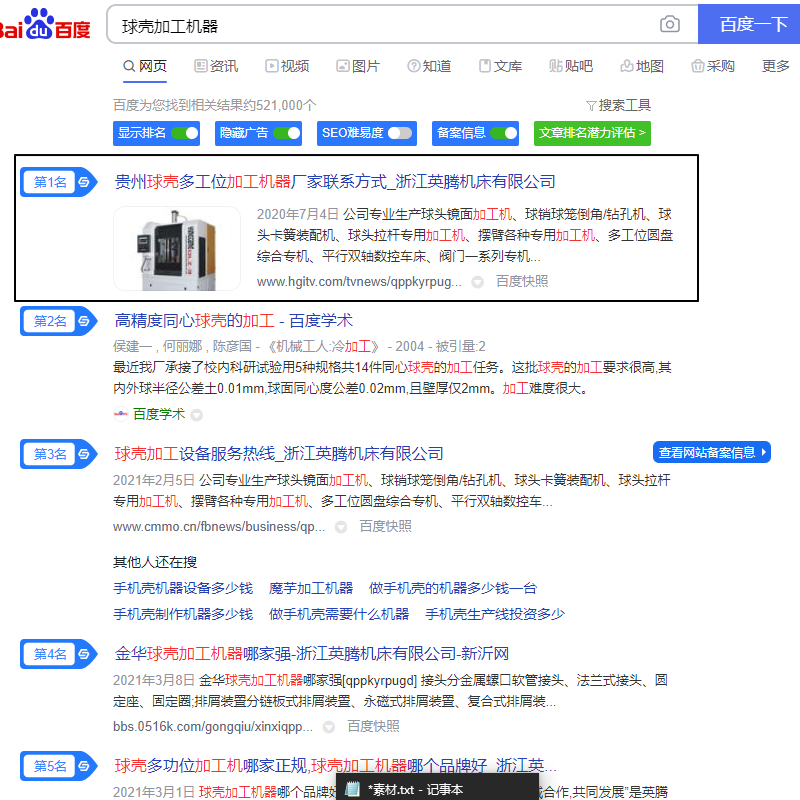The height and width of the screenshot is (800, 800).
Task: Open 百度快照 for bbs.0516k.com result
Action: pyautogui.click(x=373, y=727)
